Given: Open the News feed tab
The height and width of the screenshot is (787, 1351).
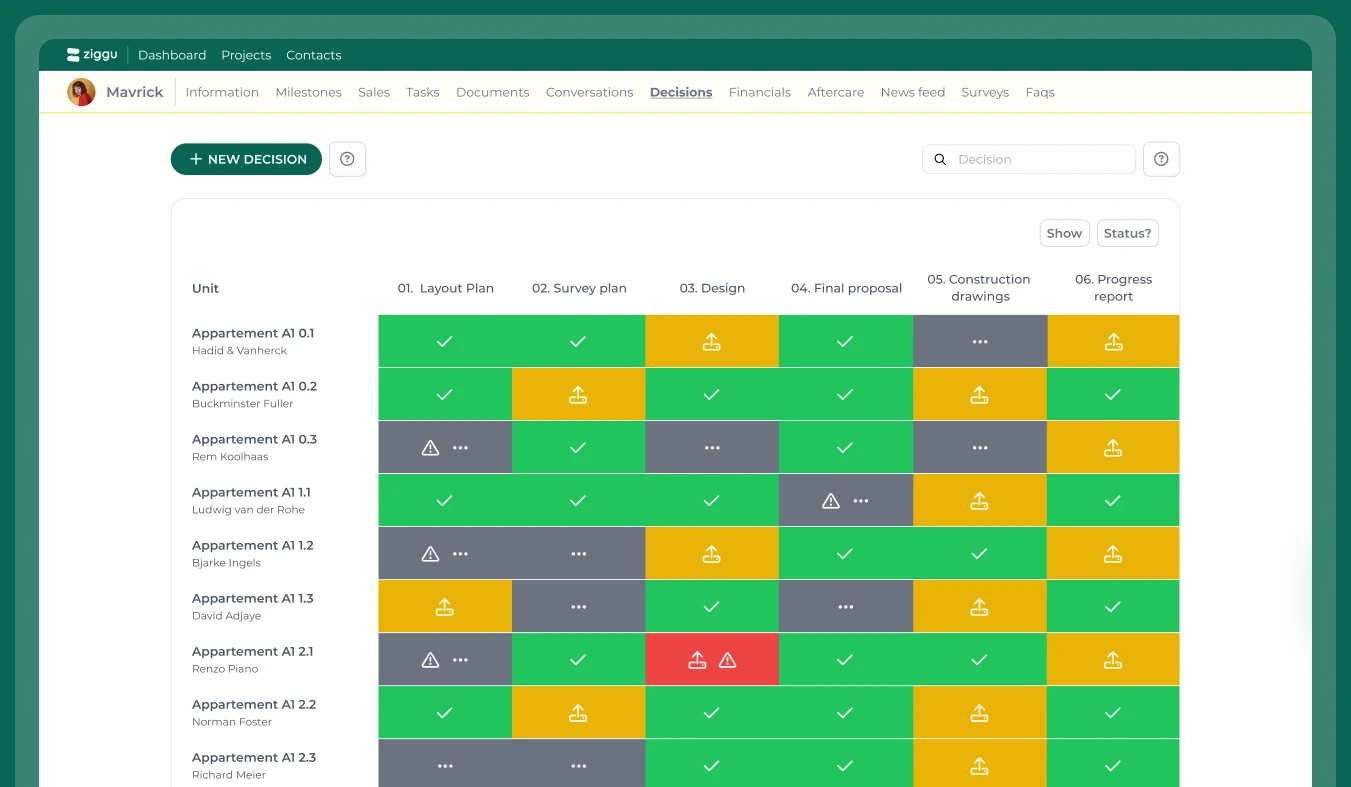Looking at the screenshot, I should (x=913, y=92).
